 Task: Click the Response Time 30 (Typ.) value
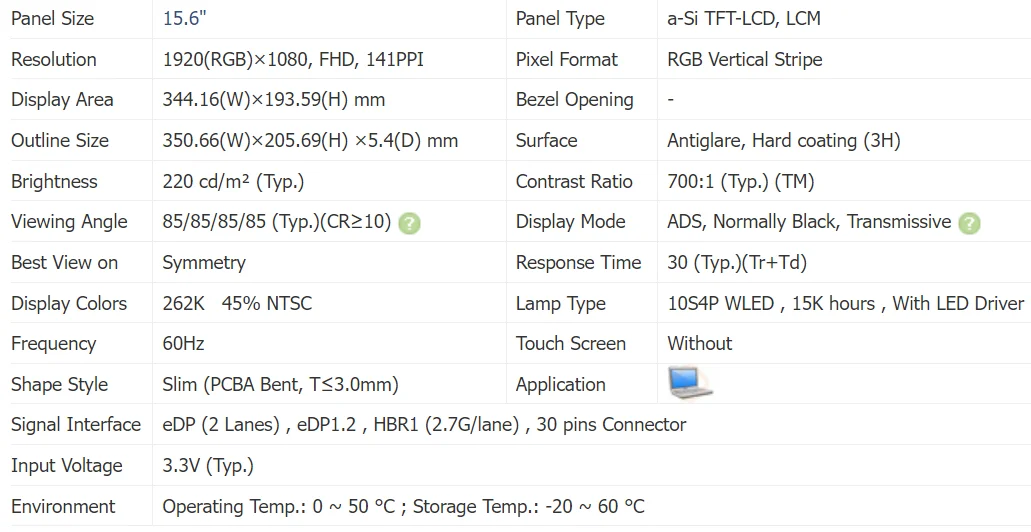pos(737,262)
